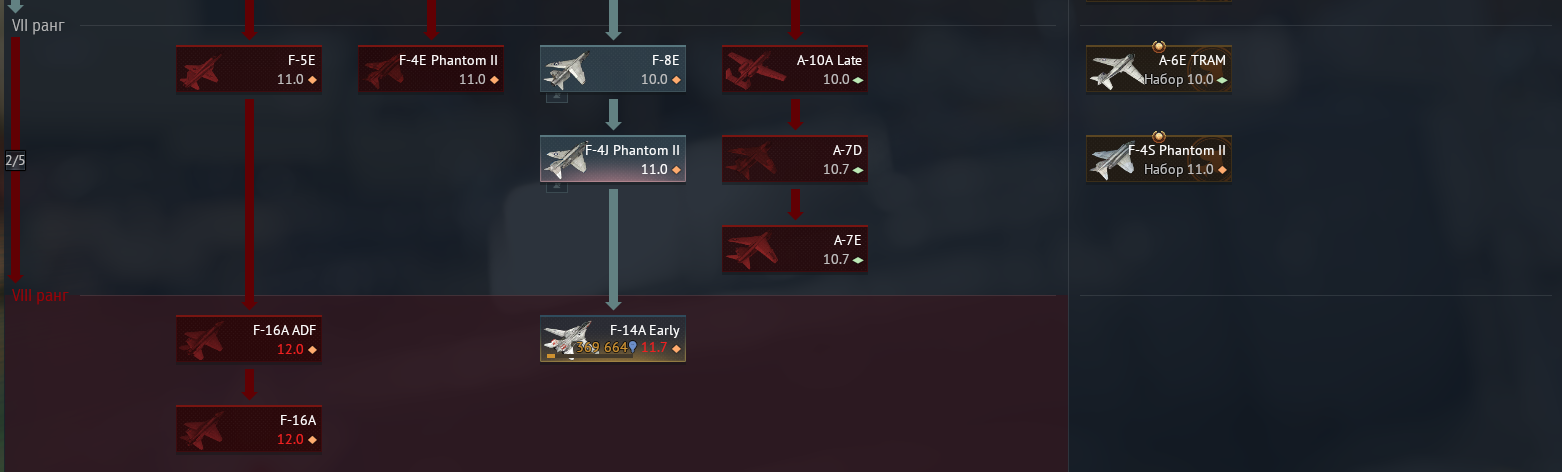1562x472 pixels.
Task: Open the premium A-6E TRAM pack card
Action: coord(1159,69)
